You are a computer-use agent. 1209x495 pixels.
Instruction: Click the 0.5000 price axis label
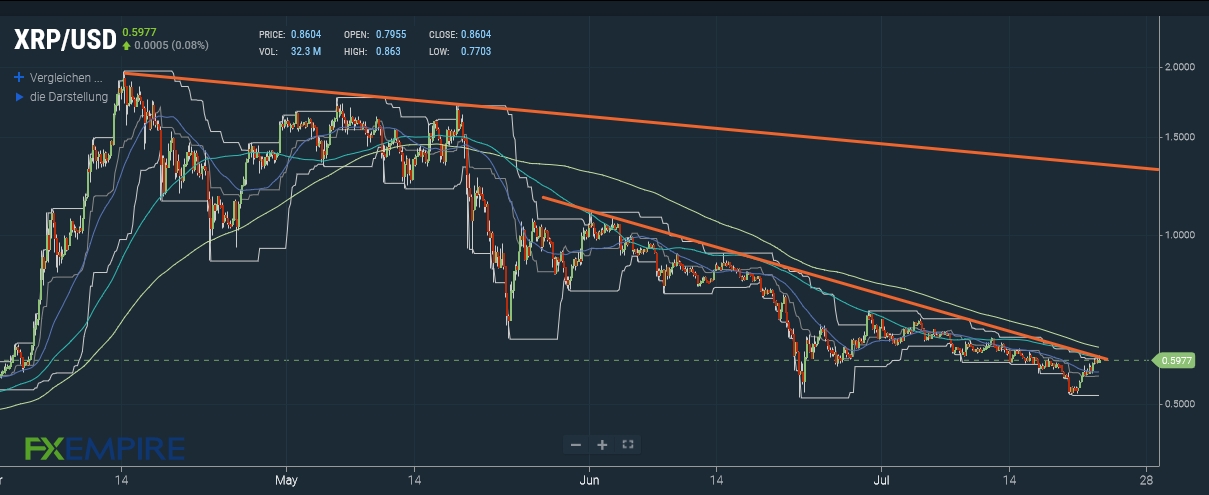click(1180, 404)
